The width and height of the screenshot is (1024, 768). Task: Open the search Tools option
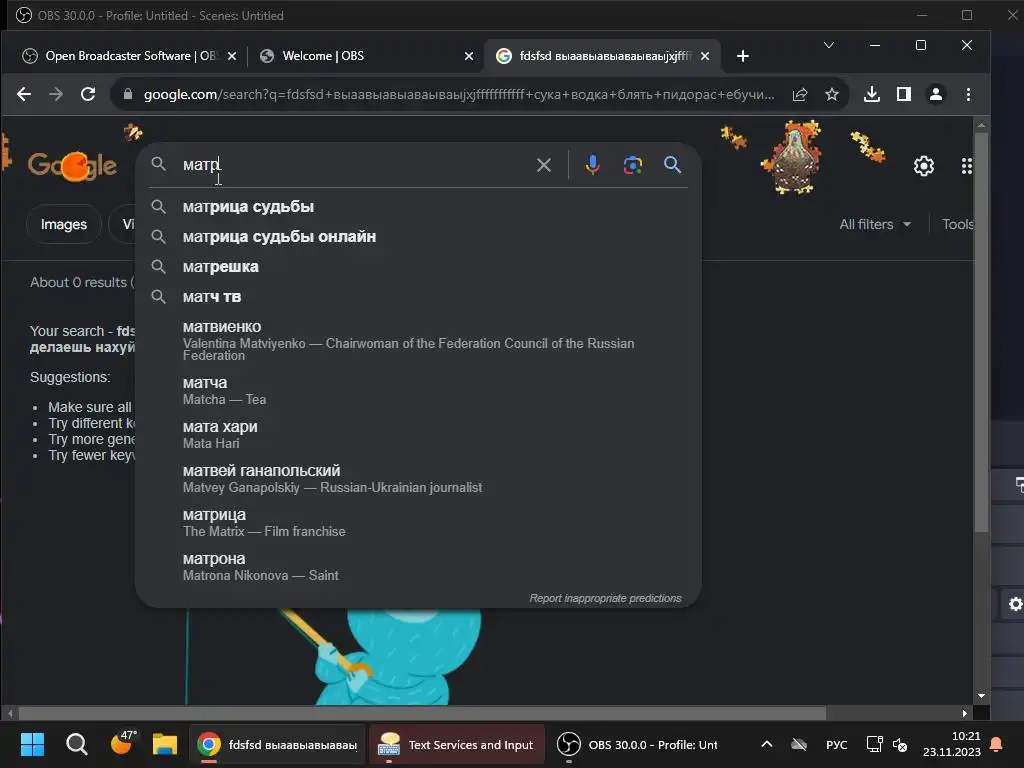(x=957, y=224)
